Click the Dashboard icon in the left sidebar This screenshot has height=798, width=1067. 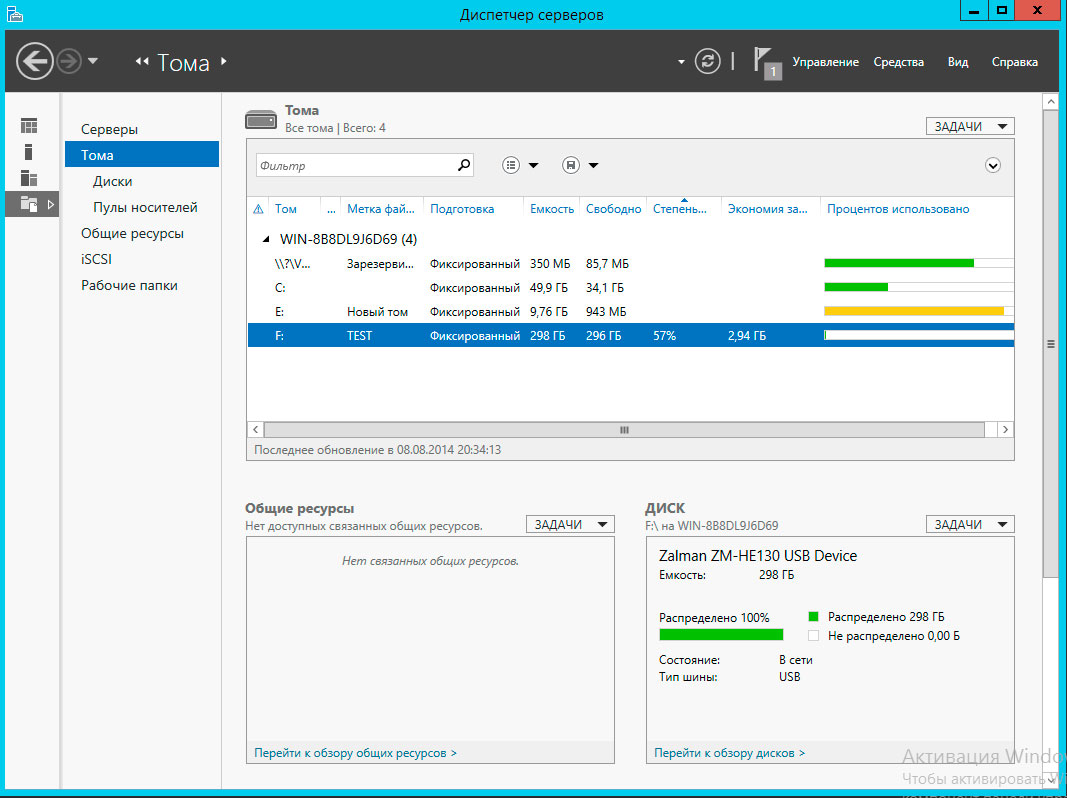29,126
